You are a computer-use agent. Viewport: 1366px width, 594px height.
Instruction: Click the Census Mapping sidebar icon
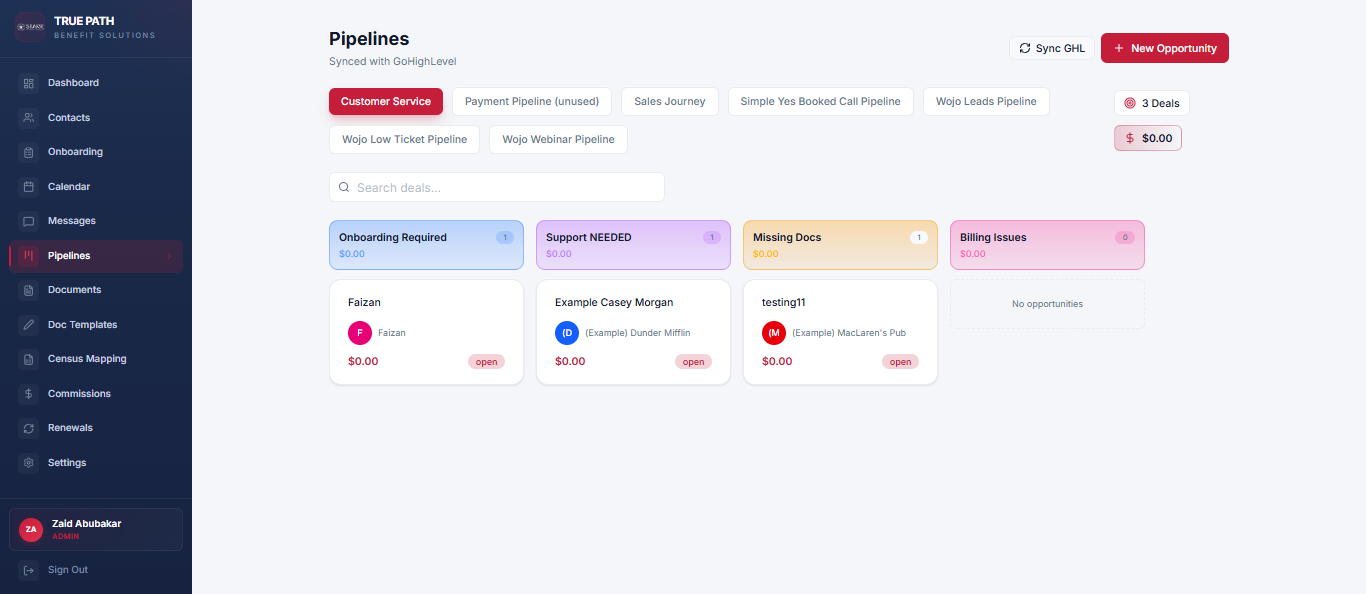coord(29,359)
